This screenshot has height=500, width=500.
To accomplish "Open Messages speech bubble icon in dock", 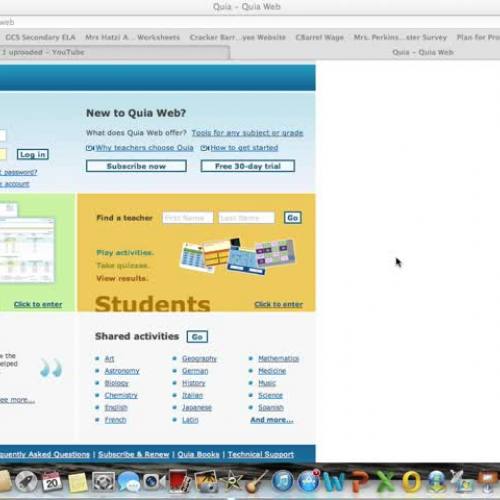I will tap(129, 482).
